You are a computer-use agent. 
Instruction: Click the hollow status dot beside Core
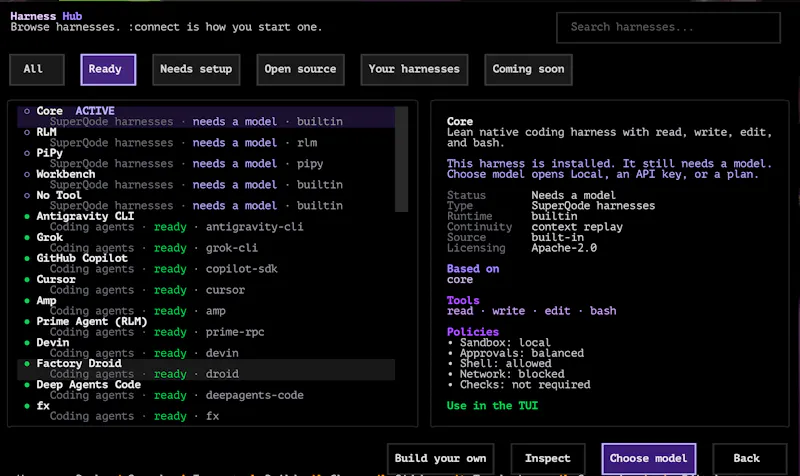[x=27, y=111]
